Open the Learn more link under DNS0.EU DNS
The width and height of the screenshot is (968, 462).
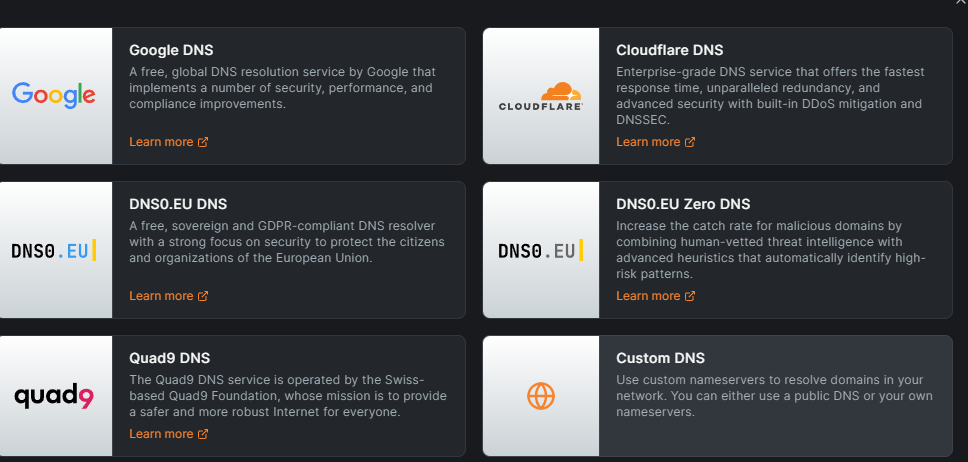(x=161, y=296)
